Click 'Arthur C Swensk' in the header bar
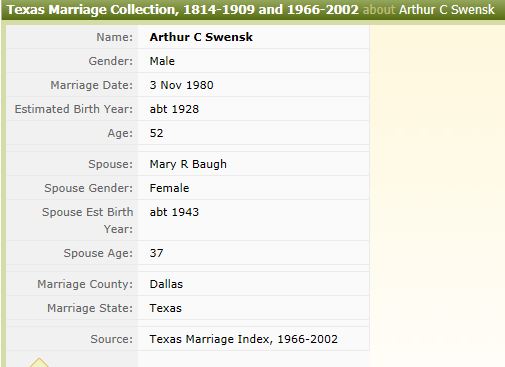 tap(447, 10)
